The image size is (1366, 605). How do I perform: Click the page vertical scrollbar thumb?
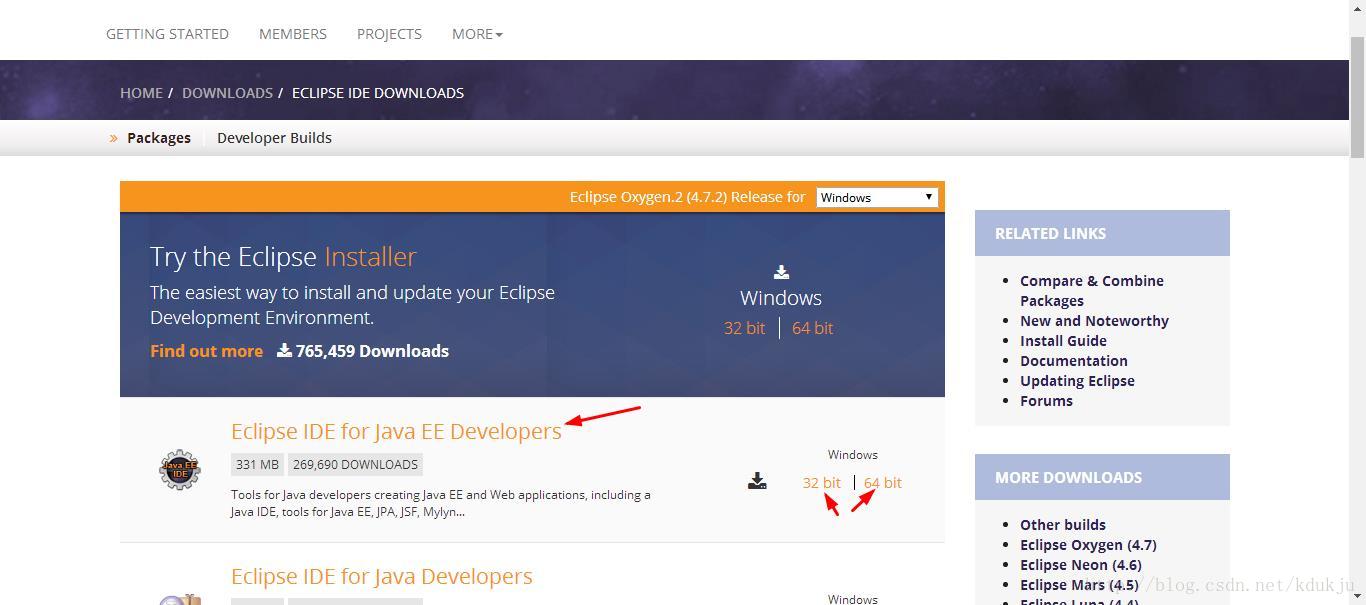[1358, 96]
